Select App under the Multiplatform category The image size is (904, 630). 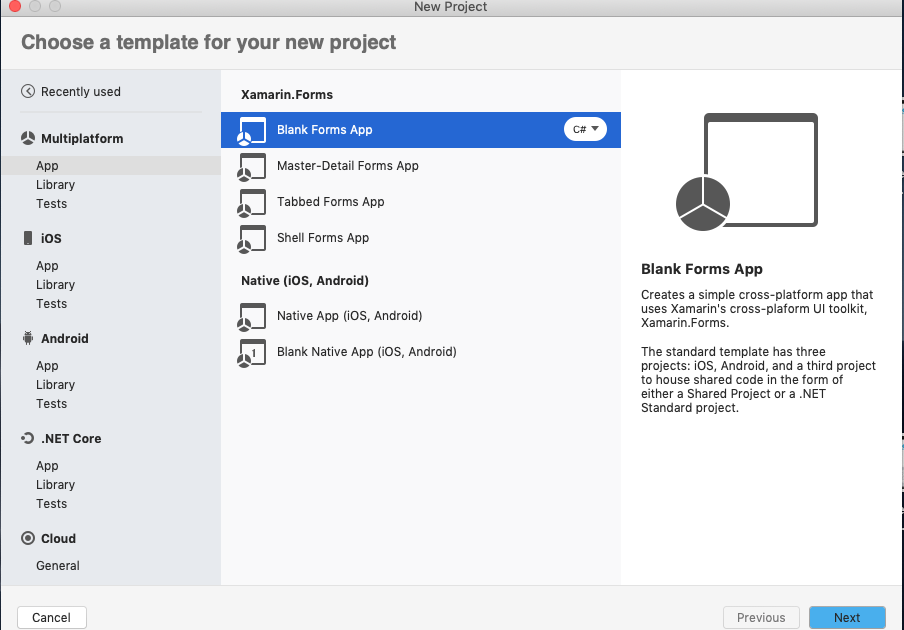point(47,165)
